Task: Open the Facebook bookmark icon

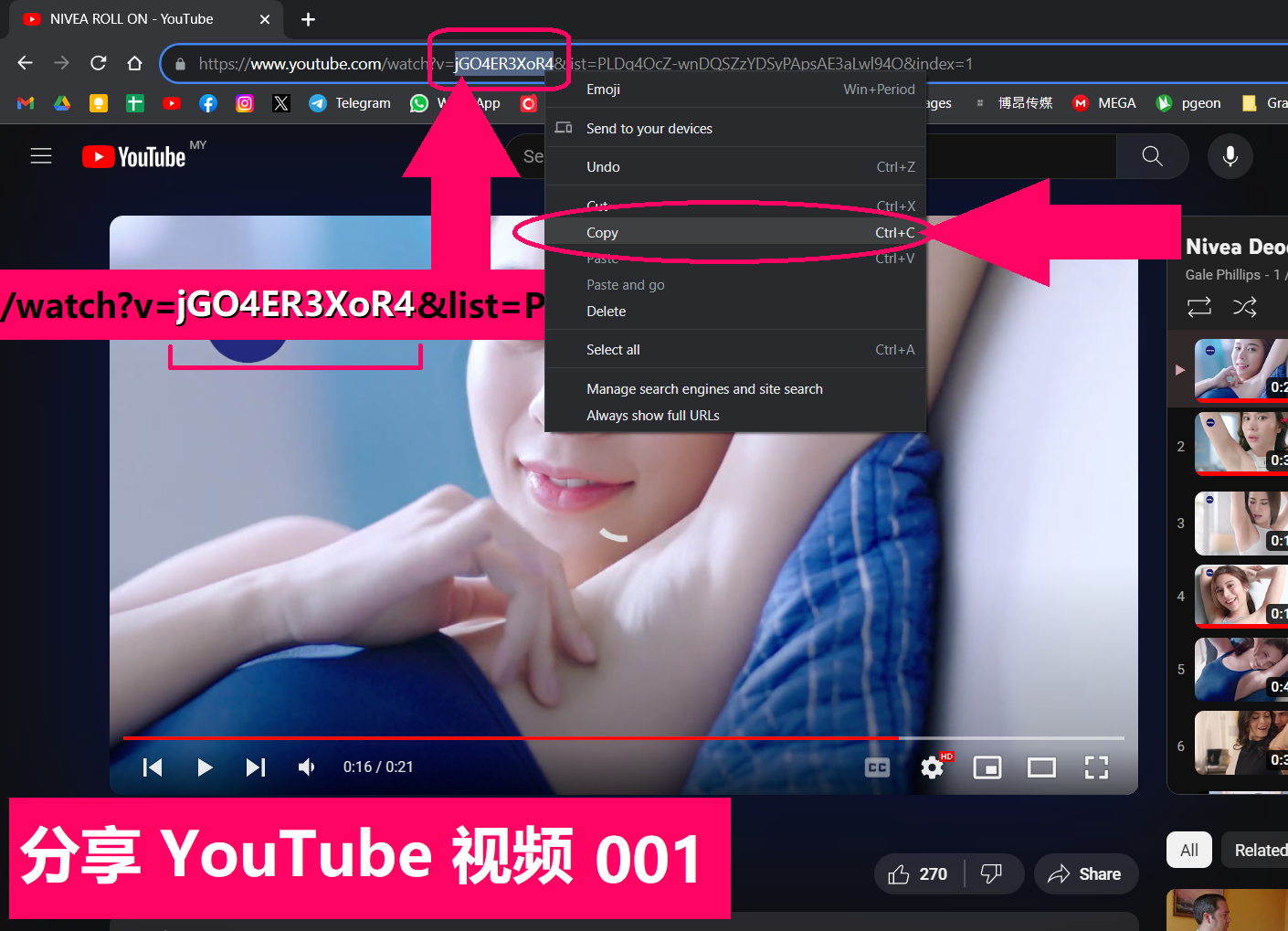Action: (x=208, y=103)
